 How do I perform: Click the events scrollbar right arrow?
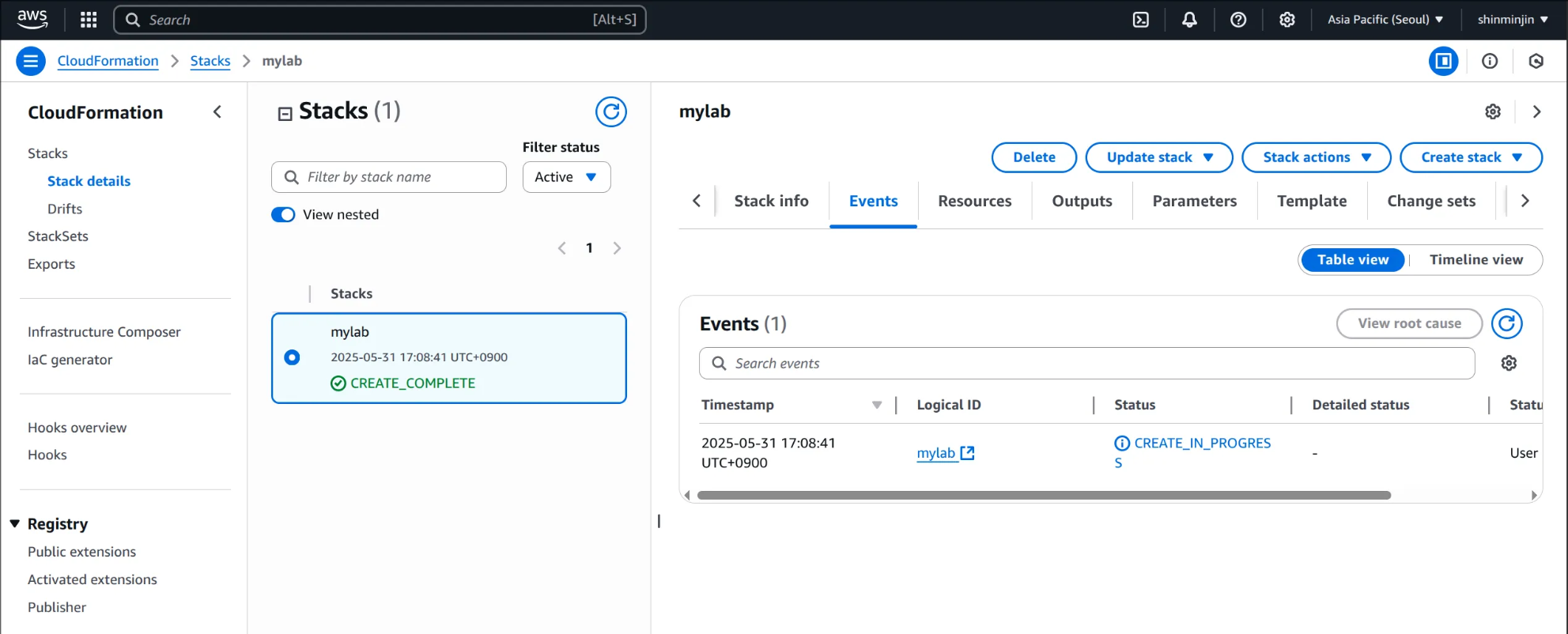coord(1534,496)
